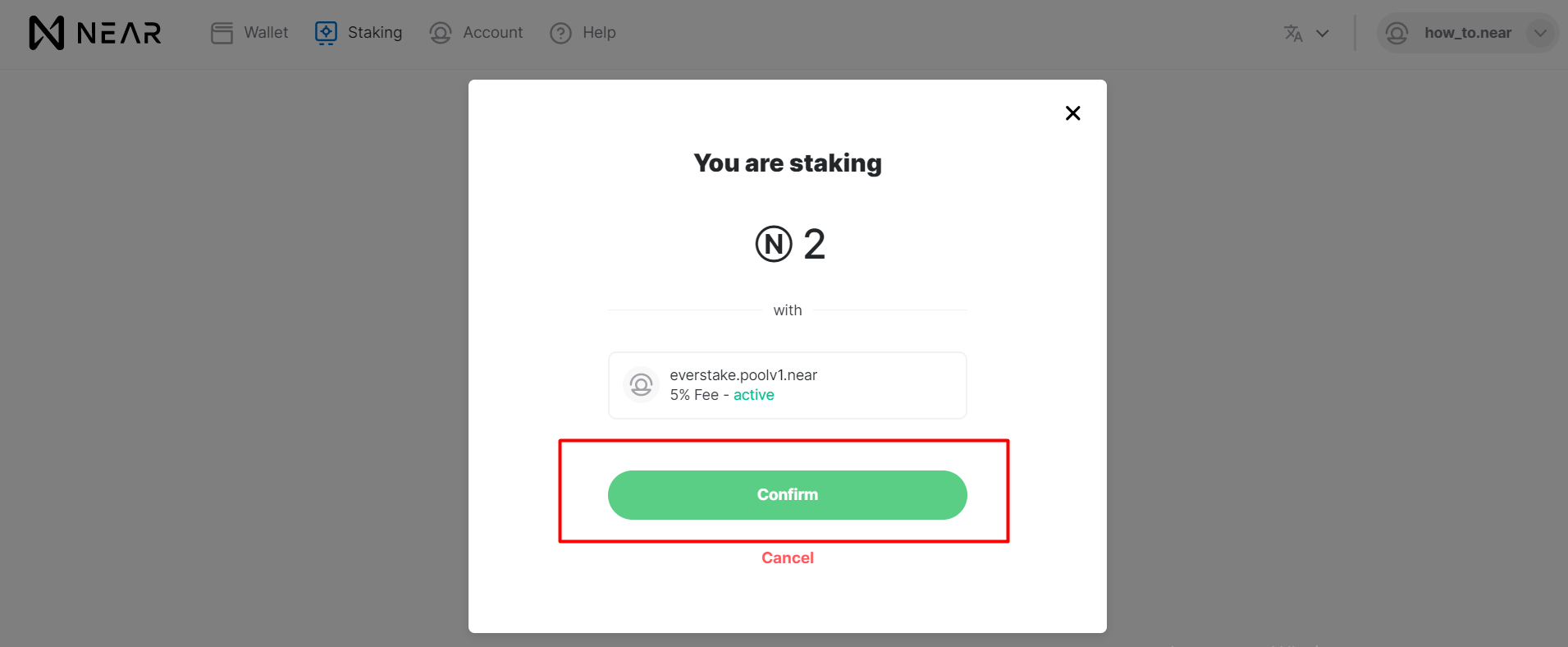The image size is (1568, 647).
Task: Cancel the staking transaction
Action: [787, 558]
